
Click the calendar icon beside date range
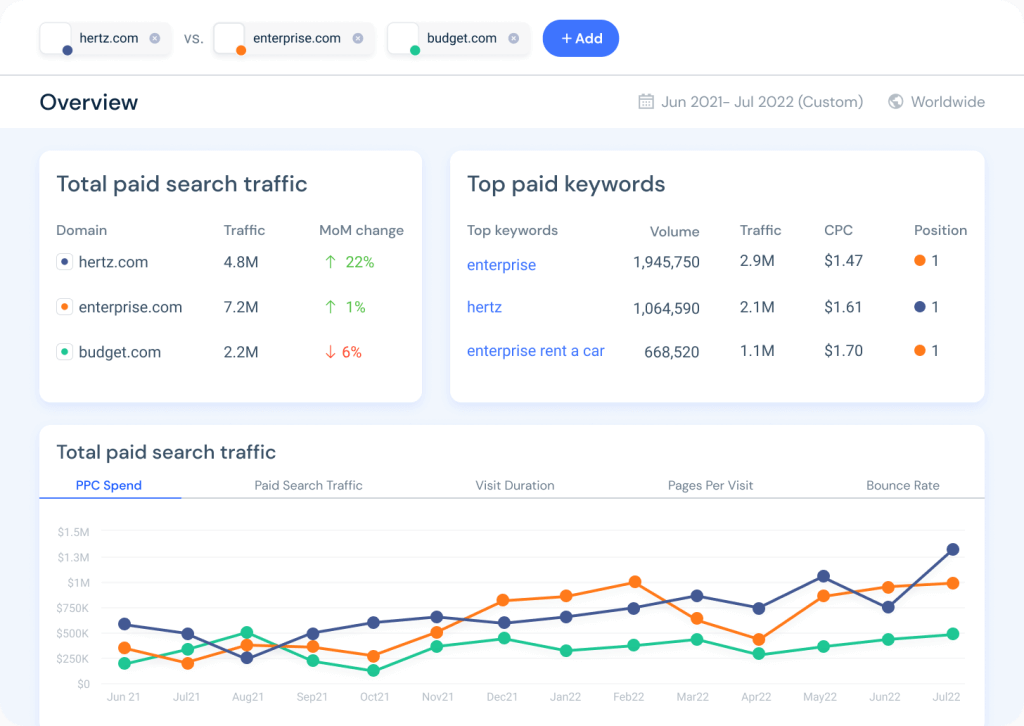click(646, 102)
